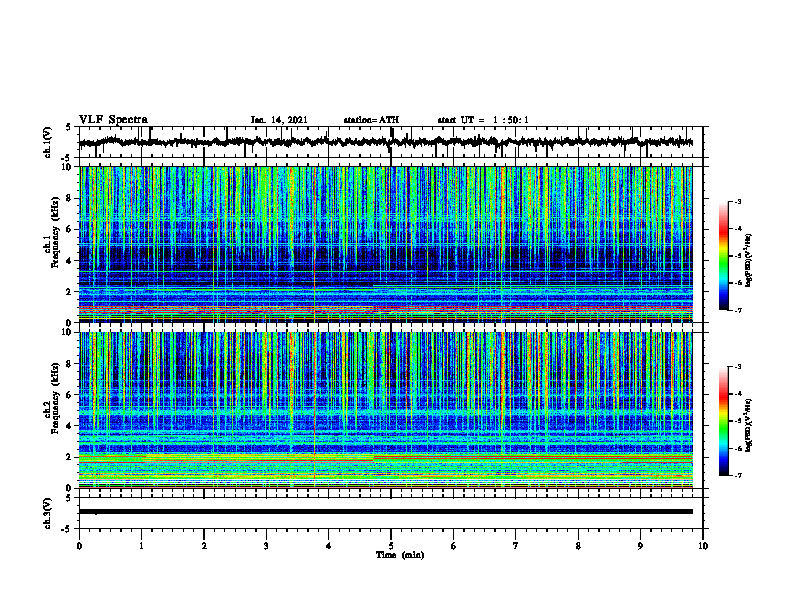
Task: Click the "9" minute tick label
Action: [x=640, y=546]
